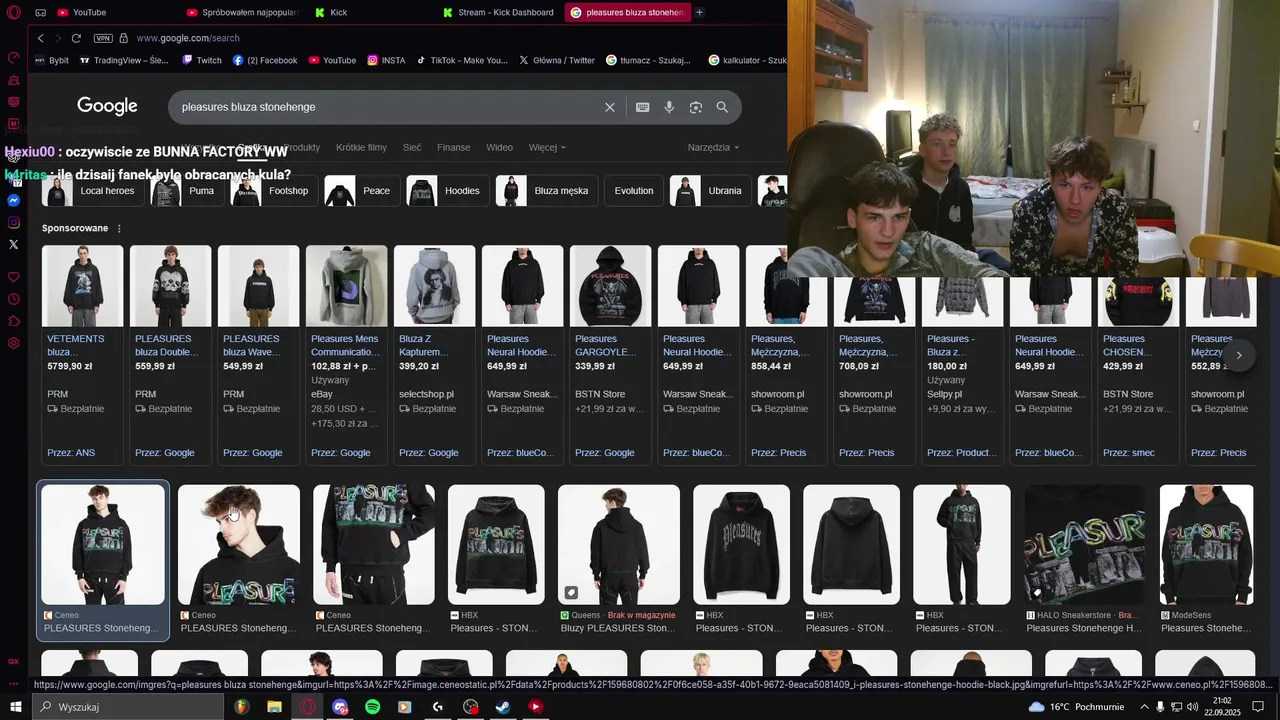Filter by Bluza męska chip

click(x=547, y=191)
